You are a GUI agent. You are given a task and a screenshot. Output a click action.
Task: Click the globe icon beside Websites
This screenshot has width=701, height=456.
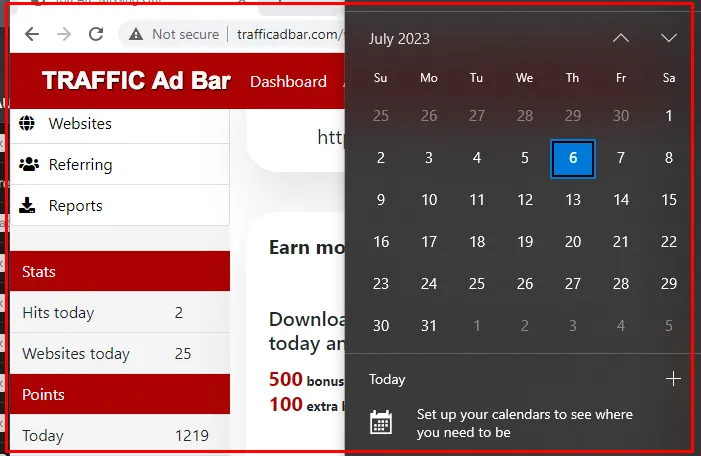27,123
